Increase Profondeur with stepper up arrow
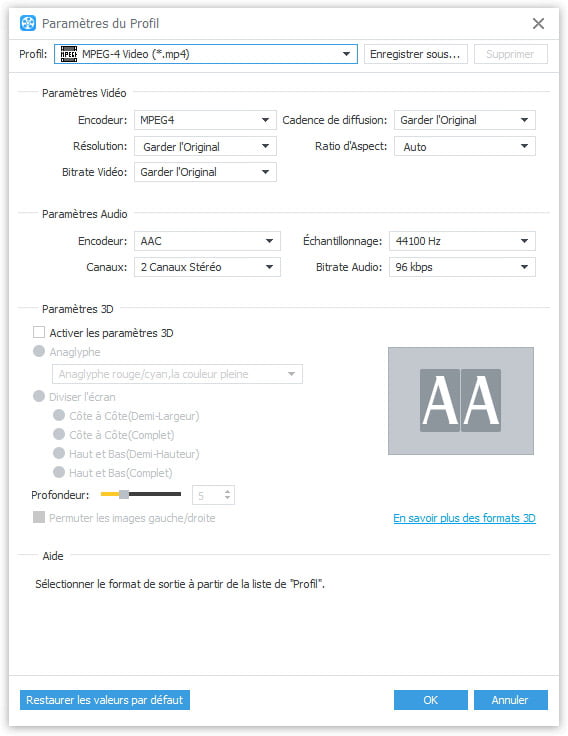Image resolution: width=568 pixels, height=736 pixels. tap(228, 491)
